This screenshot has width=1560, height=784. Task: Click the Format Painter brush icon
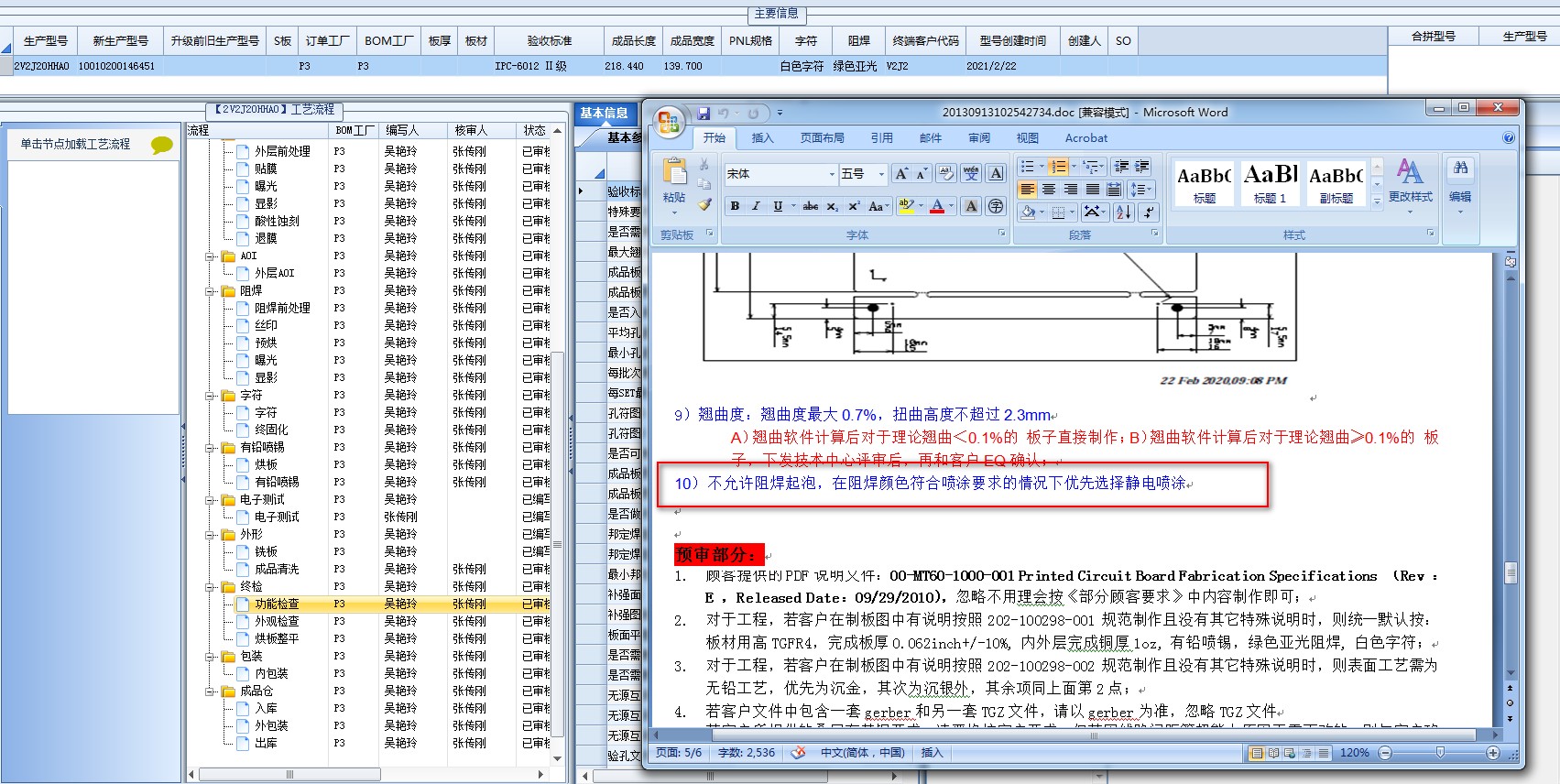pos(704,205)
